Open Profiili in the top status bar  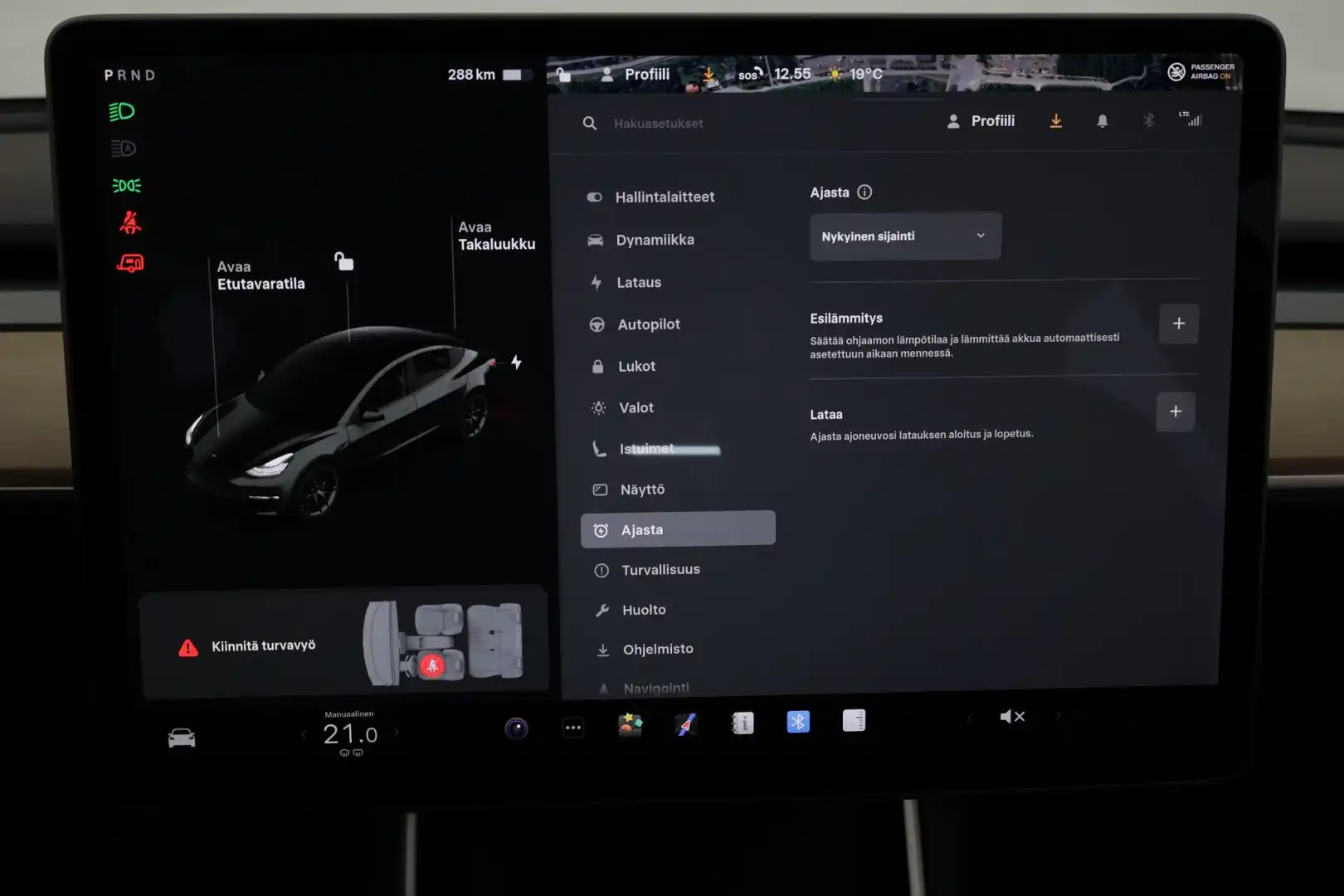(635, 75)
